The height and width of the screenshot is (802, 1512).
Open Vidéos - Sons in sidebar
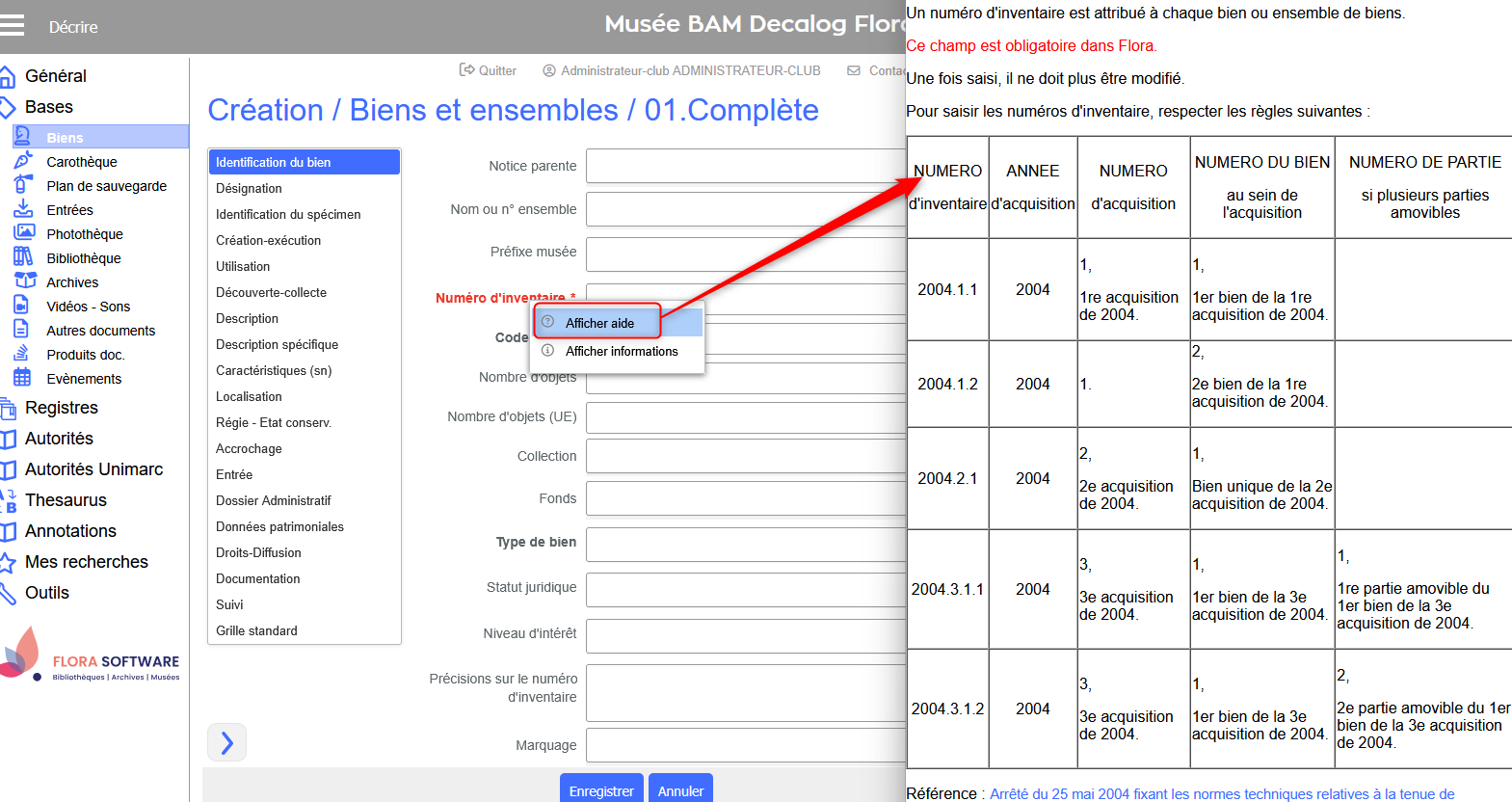pos(88,307)
